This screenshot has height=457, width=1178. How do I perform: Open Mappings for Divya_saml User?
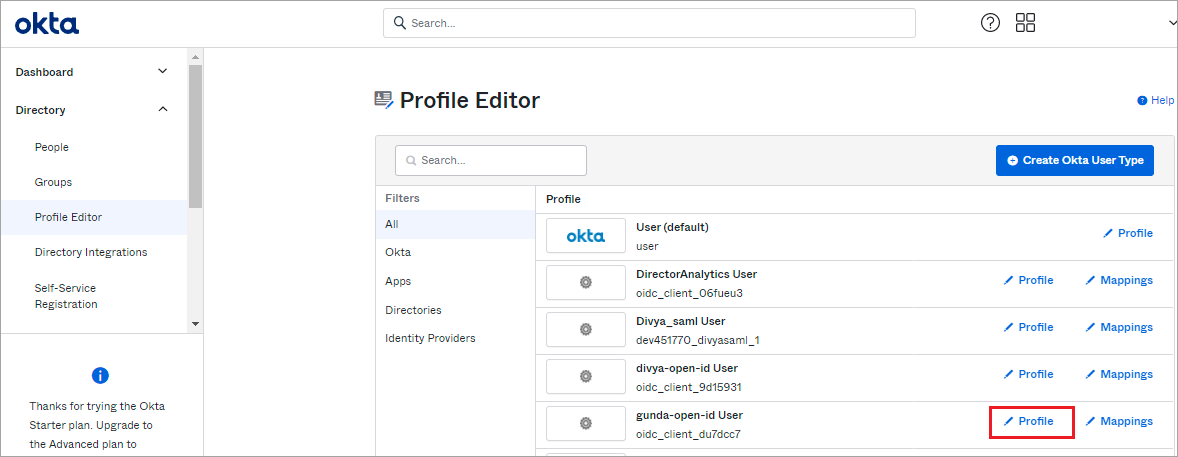click(1119, 327)
